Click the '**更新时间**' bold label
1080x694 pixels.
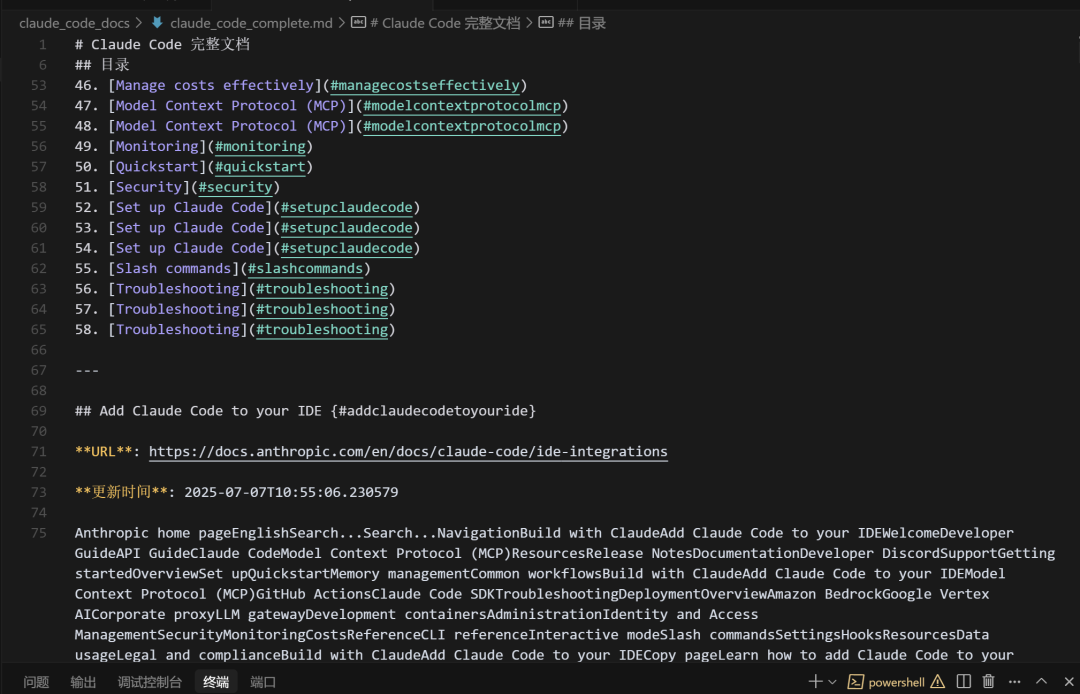coord(121,492)
